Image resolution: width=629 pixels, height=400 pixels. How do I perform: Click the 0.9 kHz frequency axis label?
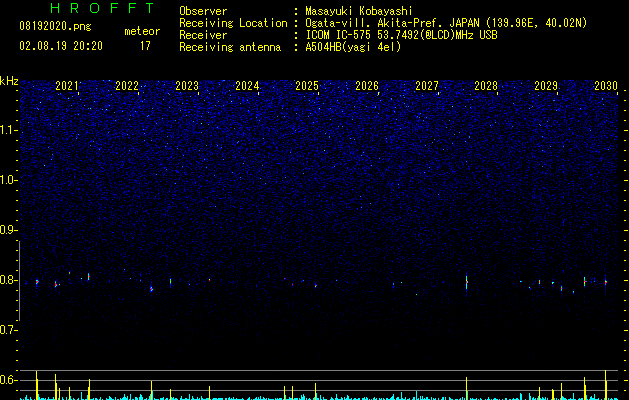coord(9,230)
